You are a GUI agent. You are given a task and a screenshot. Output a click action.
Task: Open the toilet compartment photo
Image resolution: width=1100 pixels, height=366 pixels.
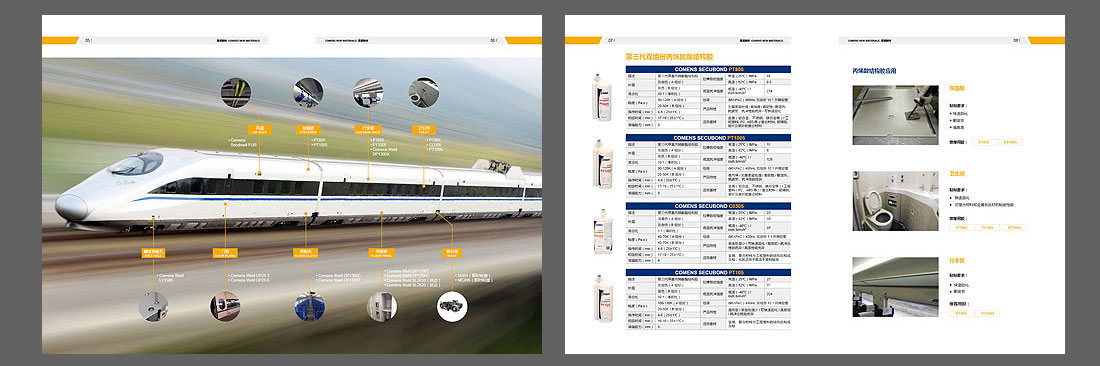pyautogui.click(x=895, y=201)
